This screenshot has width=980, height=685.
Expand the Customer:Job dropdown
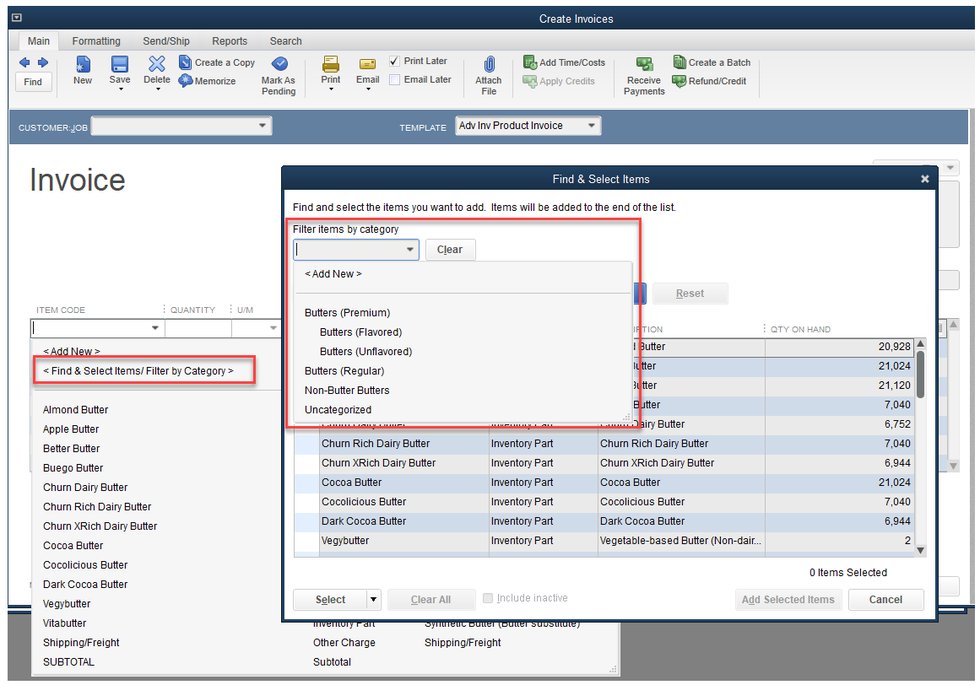(263, 126)
